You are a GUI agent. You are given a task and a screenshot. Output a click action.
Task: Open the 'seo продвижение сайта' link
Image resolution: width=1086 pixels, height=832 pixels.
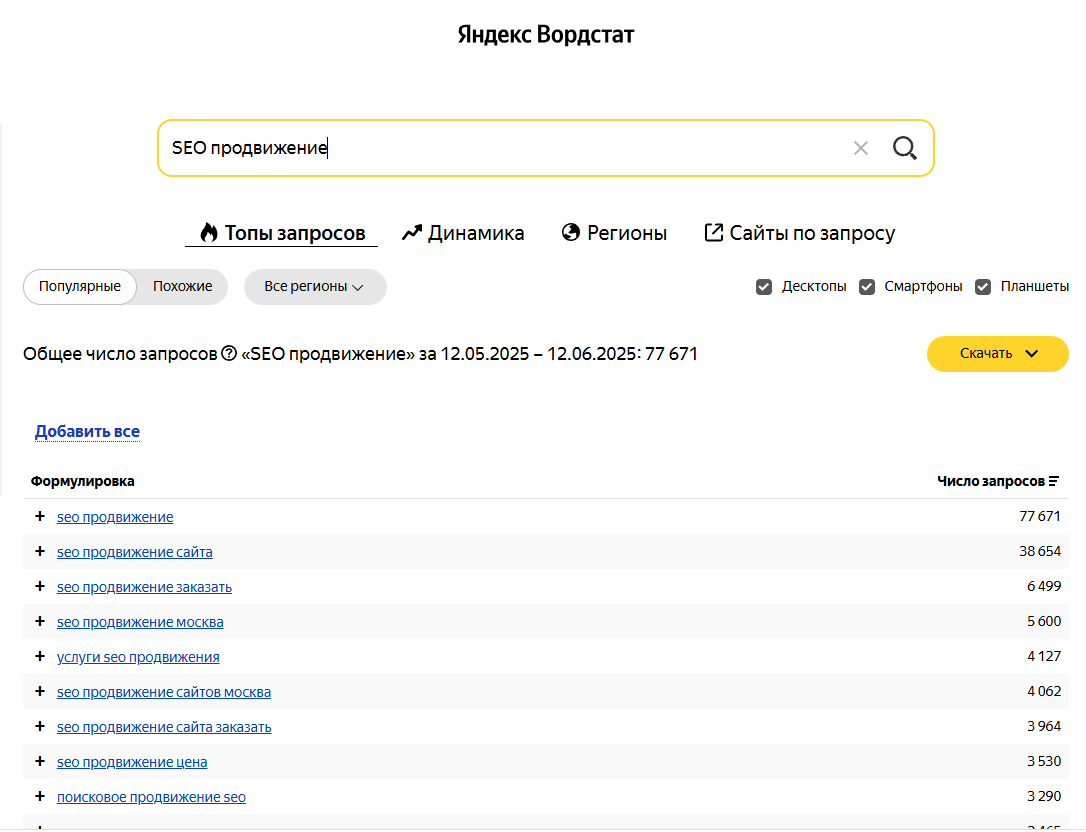tap(134, 552)
